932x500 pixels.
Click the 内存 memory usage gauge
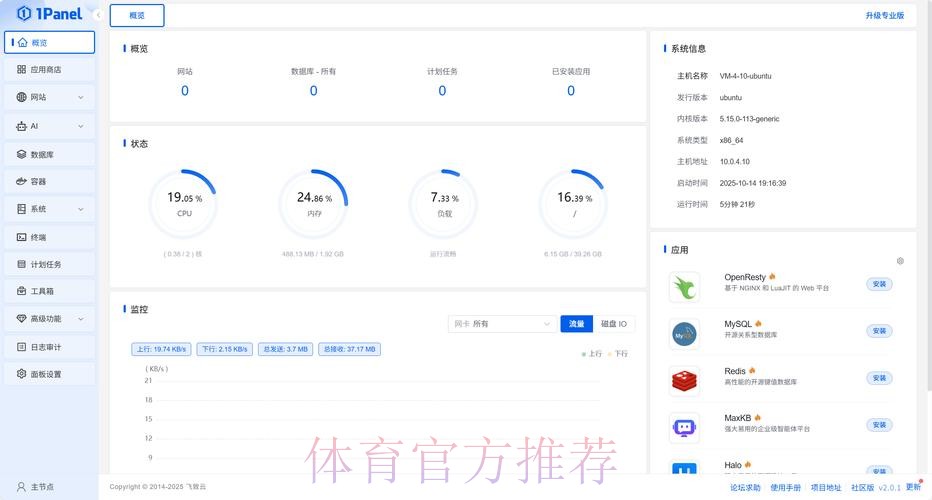tap(314, 204)
